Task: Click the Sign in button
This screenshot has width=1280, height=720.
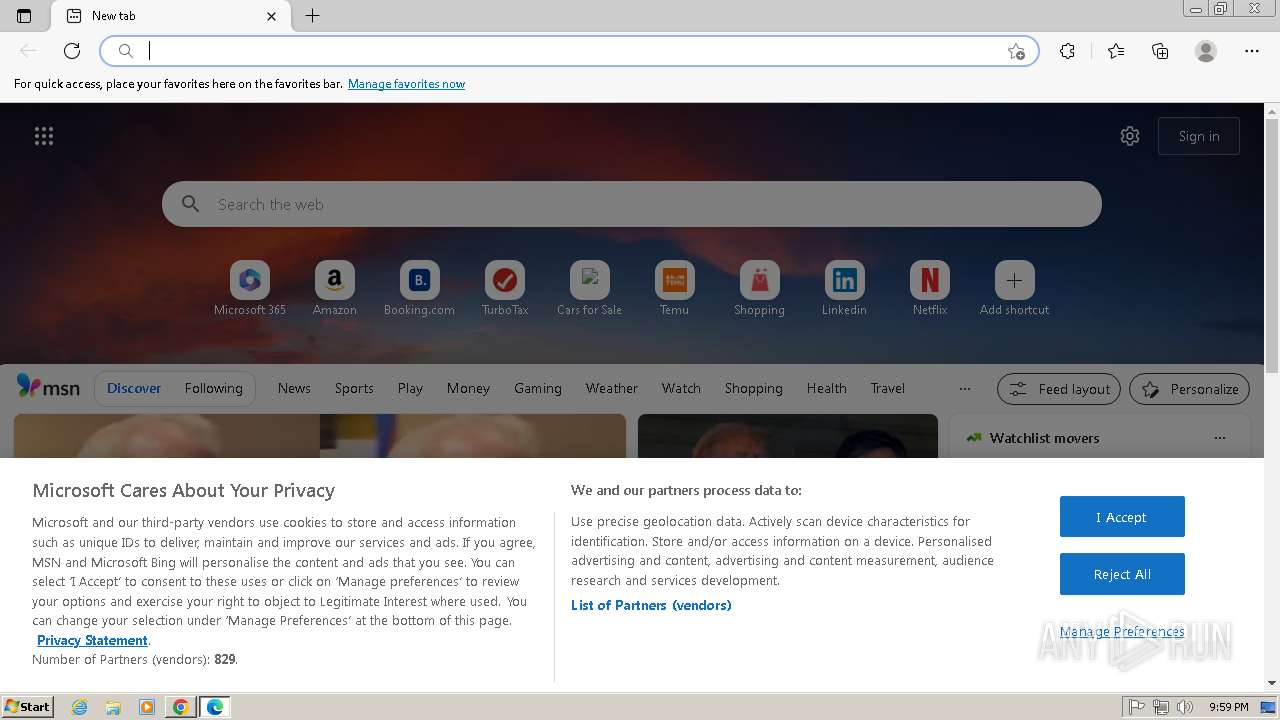Action: click(x=1199, y=136)
